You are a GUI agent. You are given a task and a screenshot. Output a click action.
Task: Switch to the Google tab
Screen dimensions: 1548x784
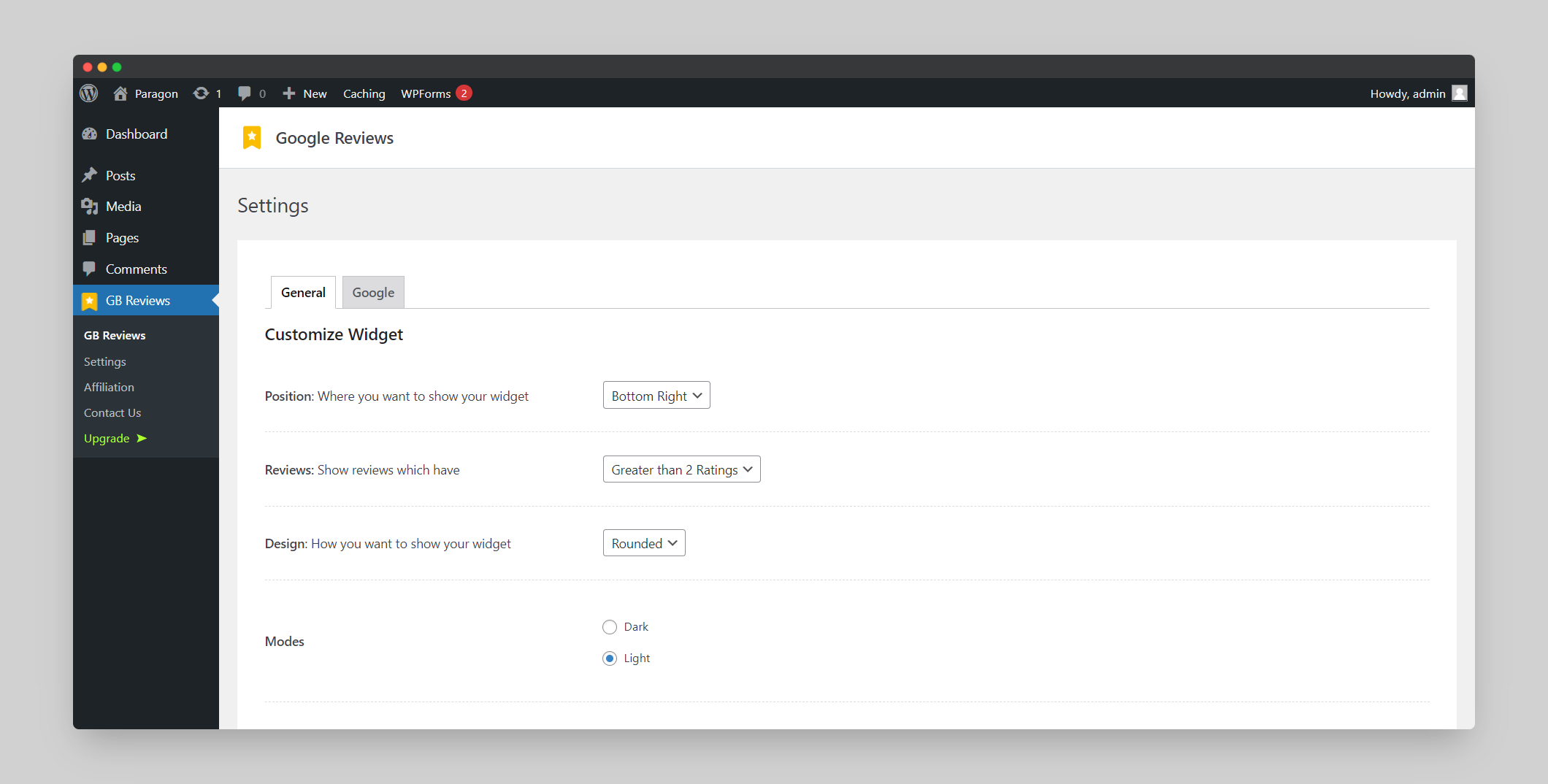(x=373, y=292)
